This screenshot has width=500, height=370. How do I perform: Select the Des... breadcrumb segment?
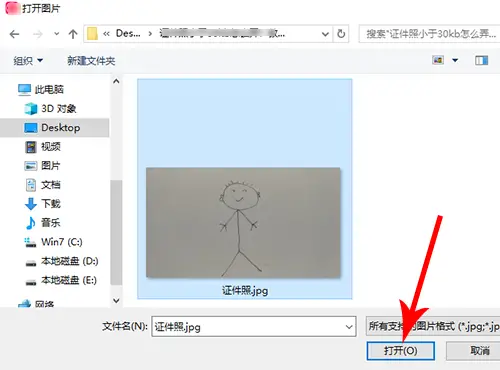point(128,33)
